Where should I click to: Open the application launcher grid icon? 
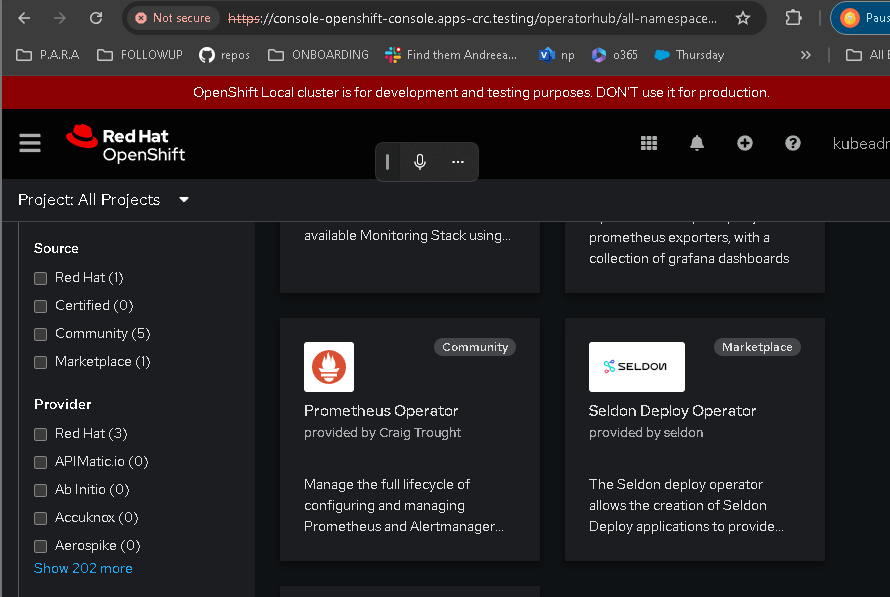click(649, 143)
